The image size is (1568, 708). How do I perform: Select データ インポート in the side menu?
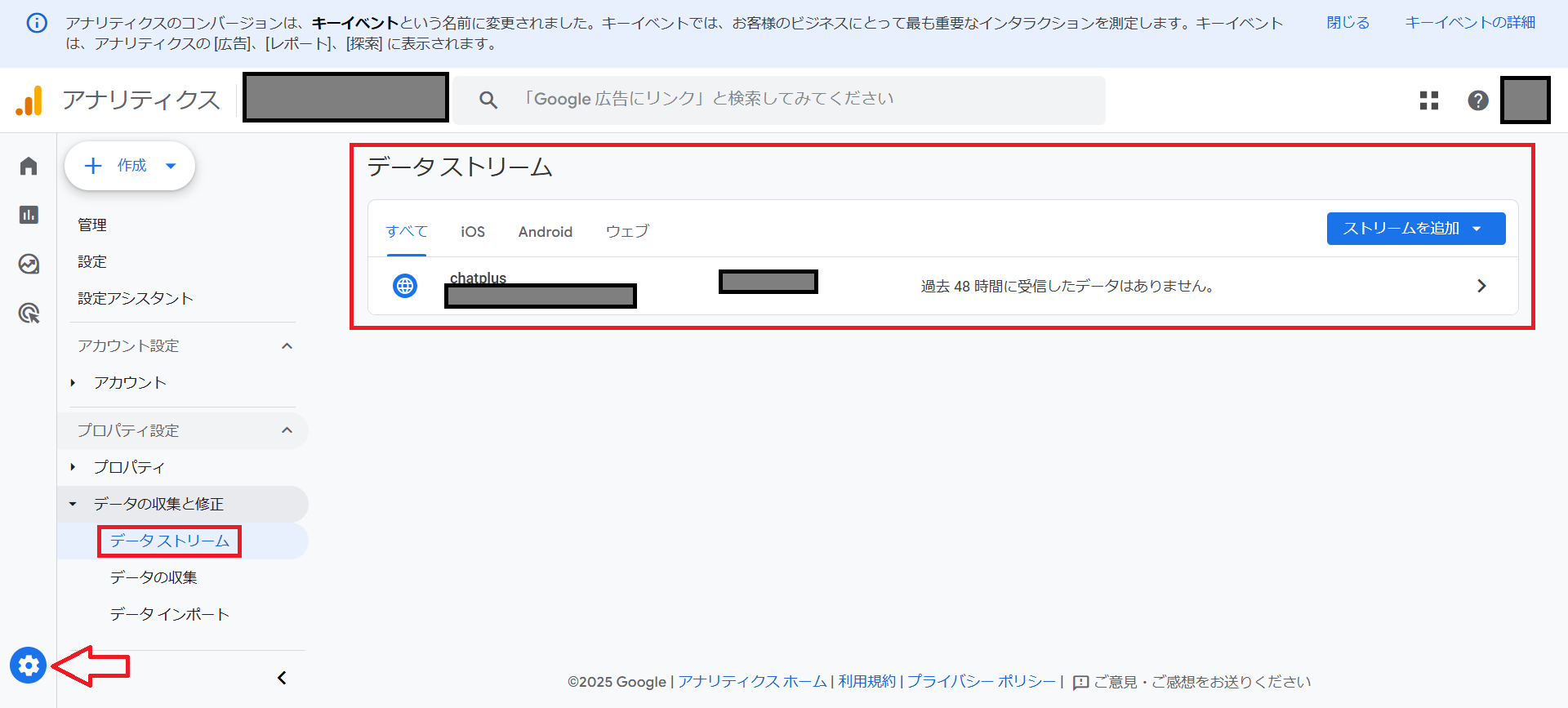point(170,614)
